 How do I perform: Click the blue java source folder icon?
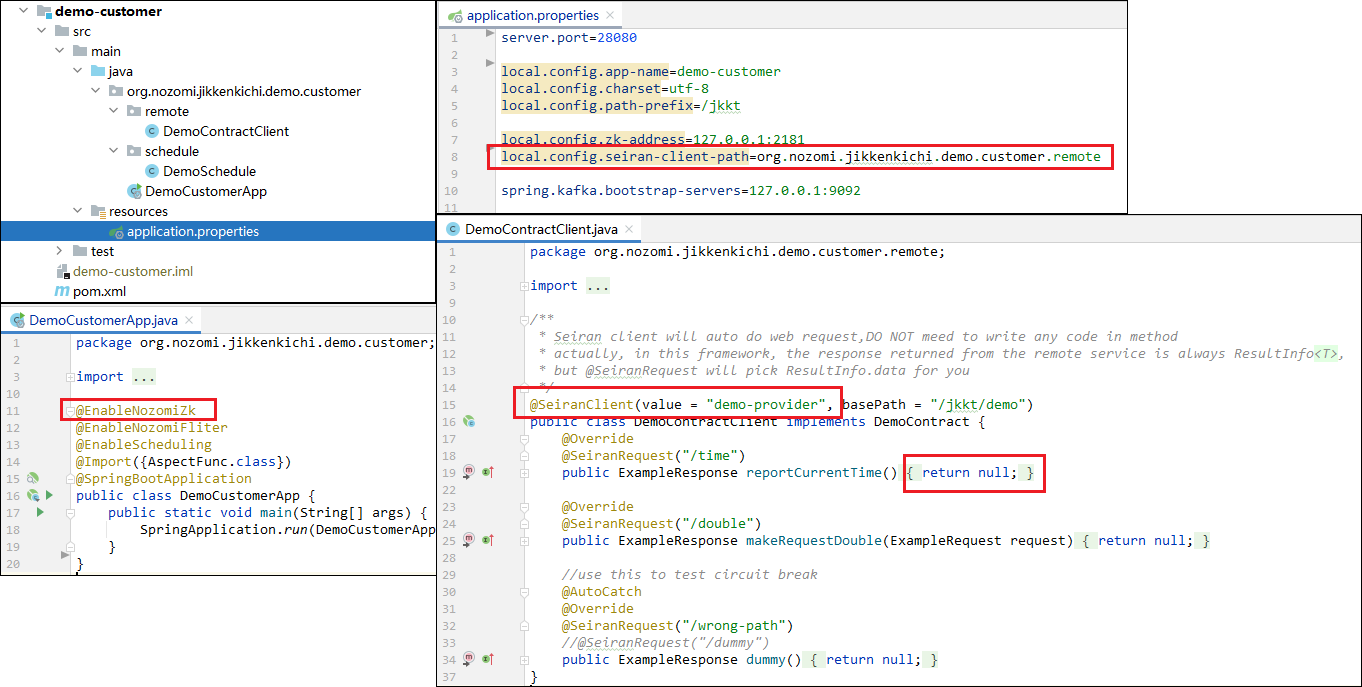point(97,71)
